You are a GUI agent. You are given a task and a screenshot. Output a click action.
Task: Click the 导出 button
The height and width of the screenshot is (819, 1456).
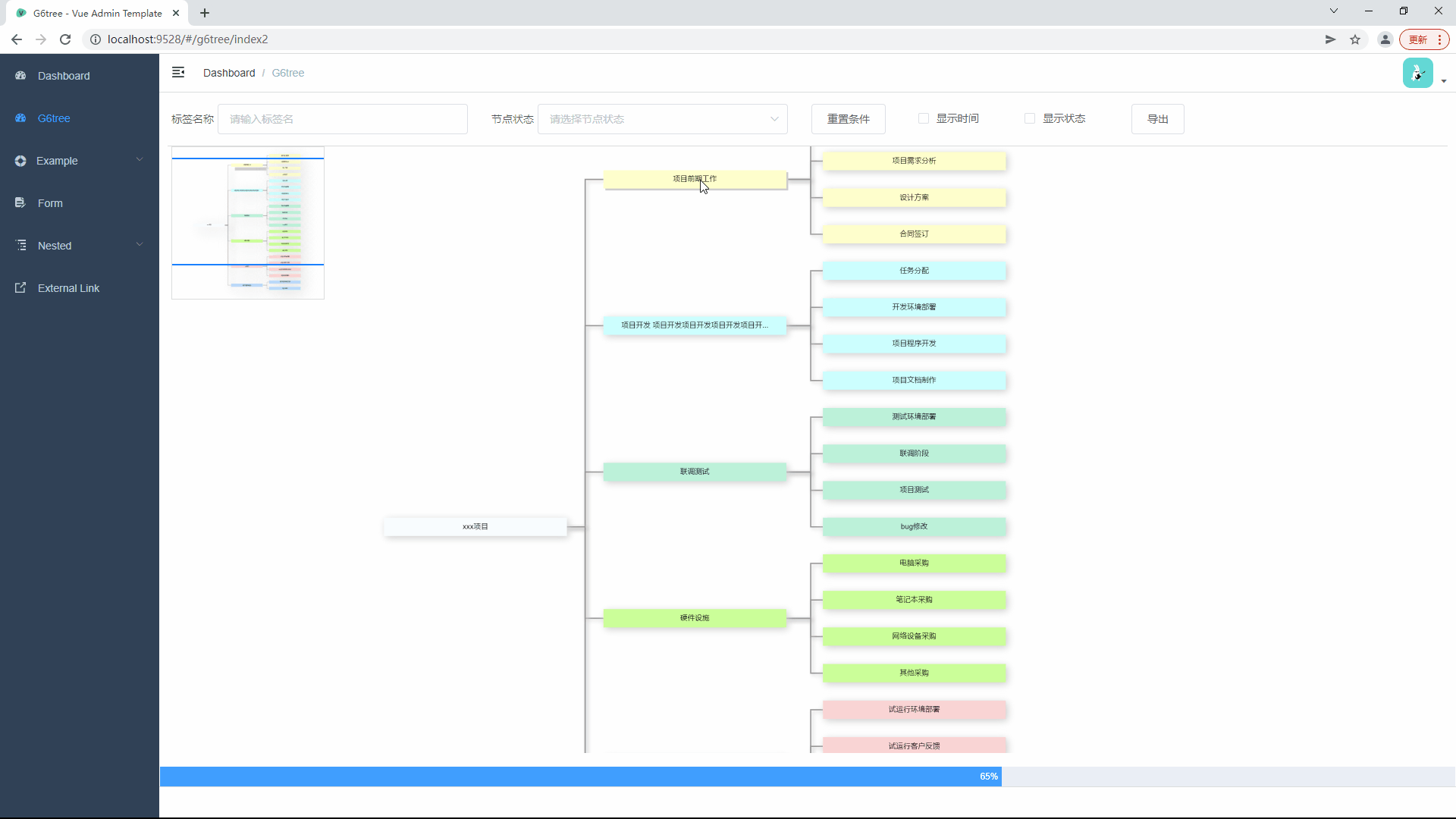[1159, 119]
